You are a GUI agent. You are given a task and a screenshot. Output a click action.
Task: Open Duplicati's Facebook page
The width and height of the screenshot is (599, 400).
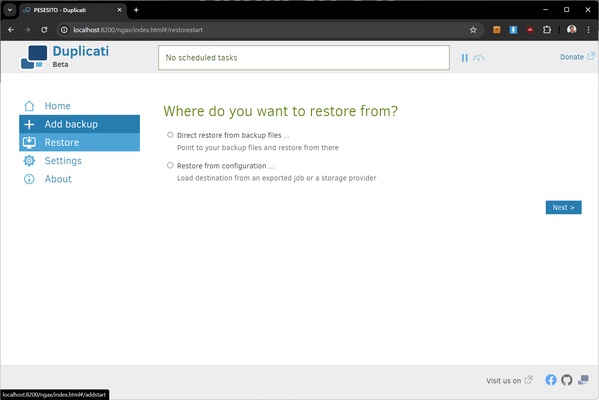click(551, 380)
